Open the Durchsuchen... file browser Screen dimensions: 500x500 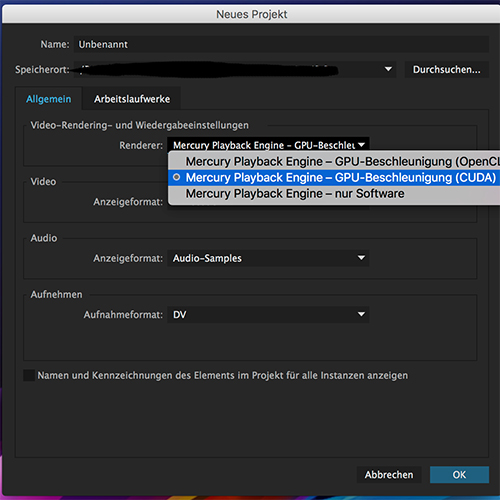coord(447,69)
